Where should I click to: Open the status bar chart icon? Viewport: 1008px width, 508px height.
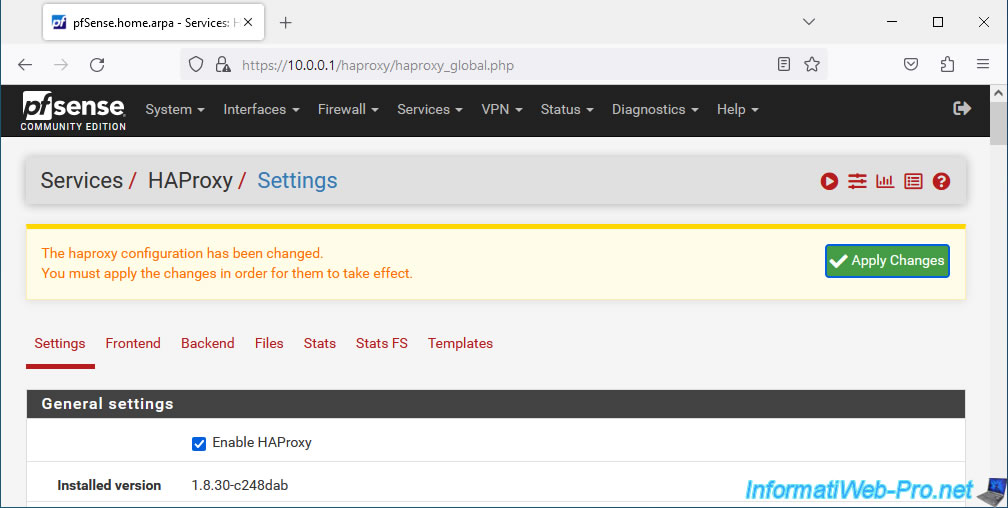pos(885,181)
